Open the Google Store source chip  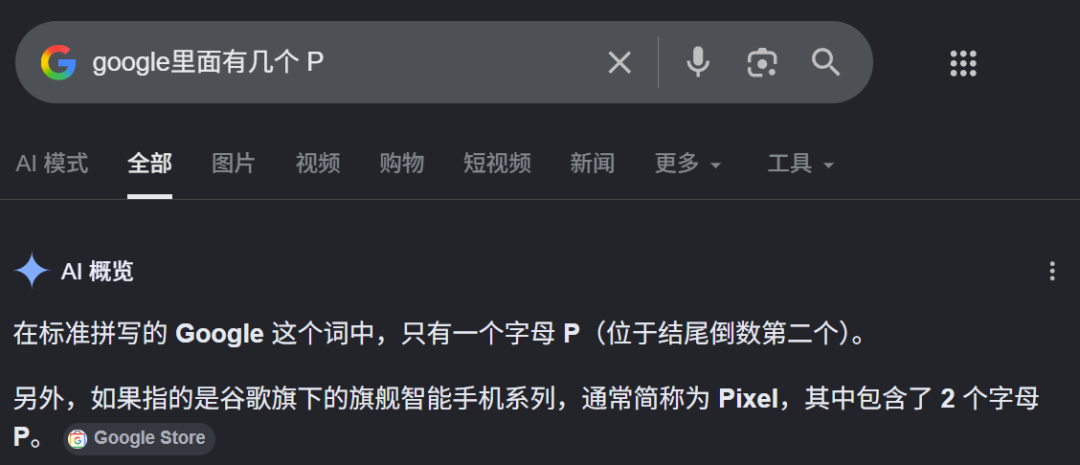pos(139,439)
